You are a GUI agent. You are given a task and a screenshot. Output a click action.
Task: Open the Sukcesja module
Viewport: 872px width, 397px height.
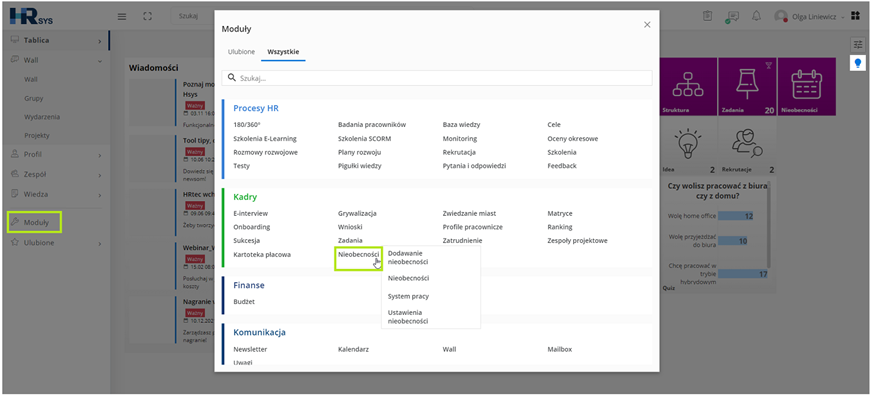tap(246, 241)
